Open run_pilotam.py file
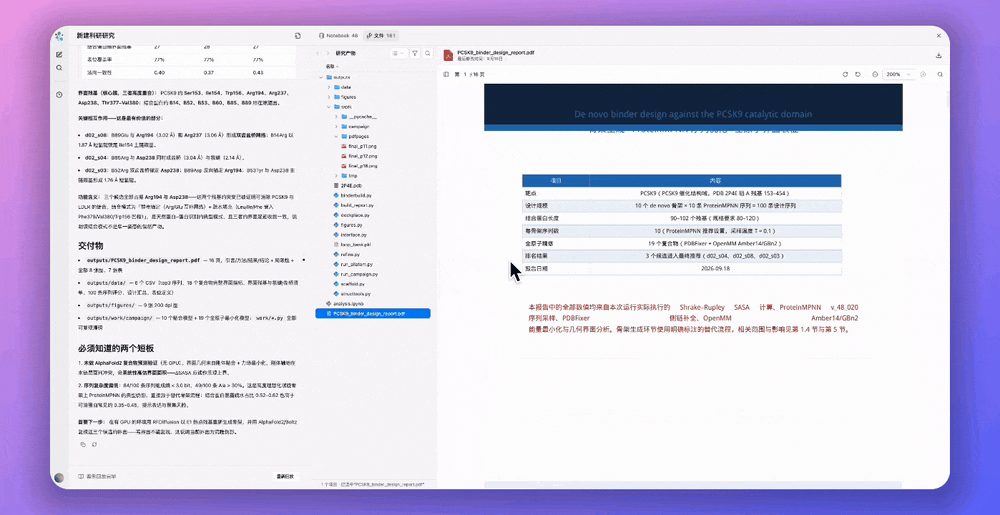This screenshot has height=515, width=1000. coord(353,264)
